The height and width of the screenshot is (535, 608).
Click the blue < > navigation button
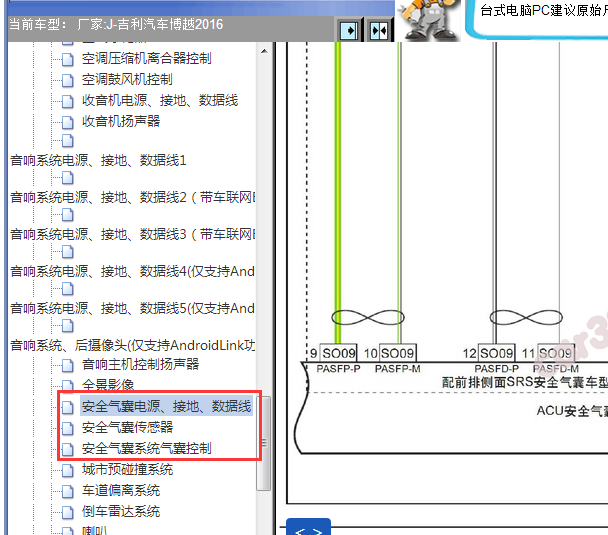308,527
